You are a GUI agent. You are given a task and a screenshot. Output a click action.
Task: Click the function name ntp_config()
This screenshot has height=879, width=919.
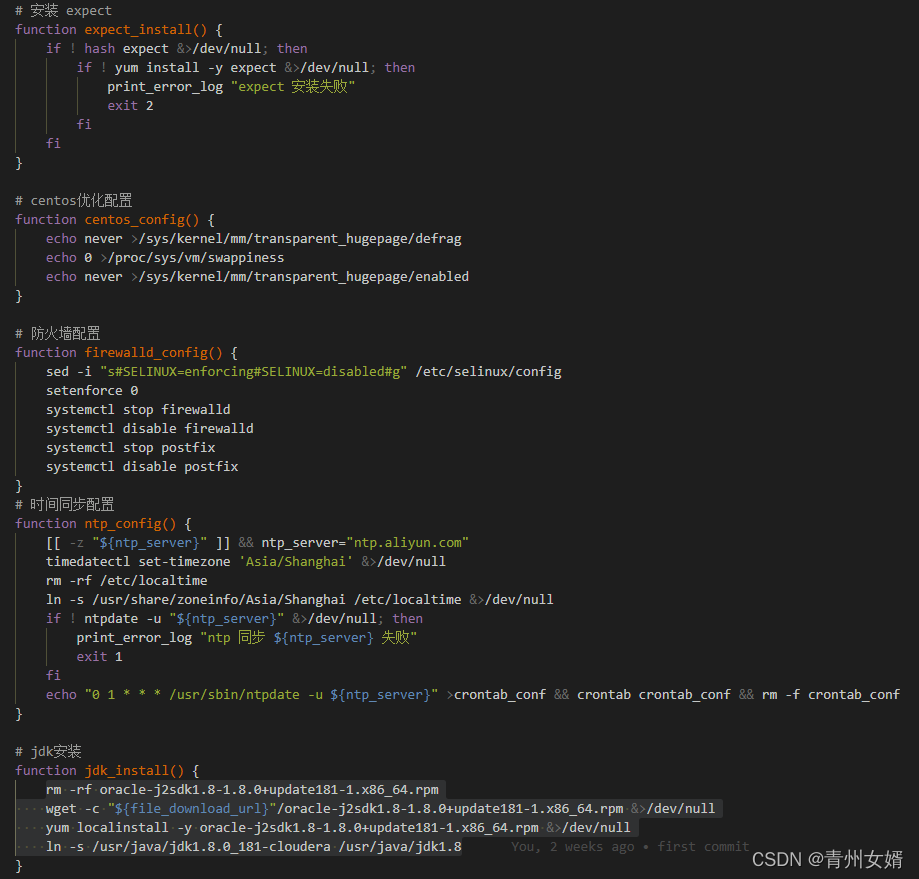(x=130, y=524)
